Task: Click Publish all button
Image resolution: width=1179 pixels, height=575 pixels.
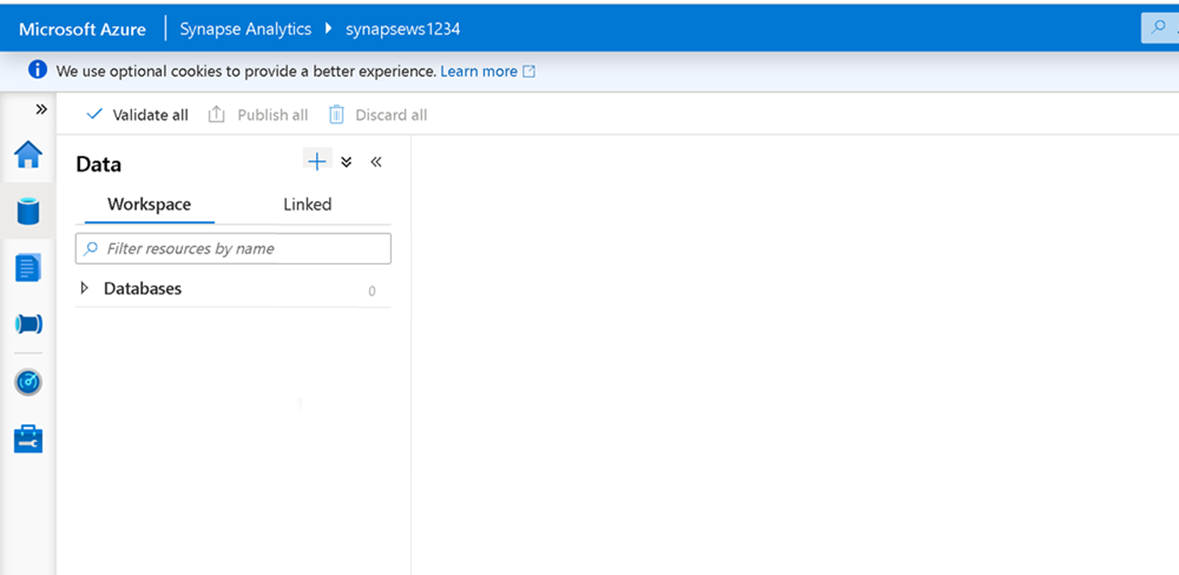Action: [259, 115]
